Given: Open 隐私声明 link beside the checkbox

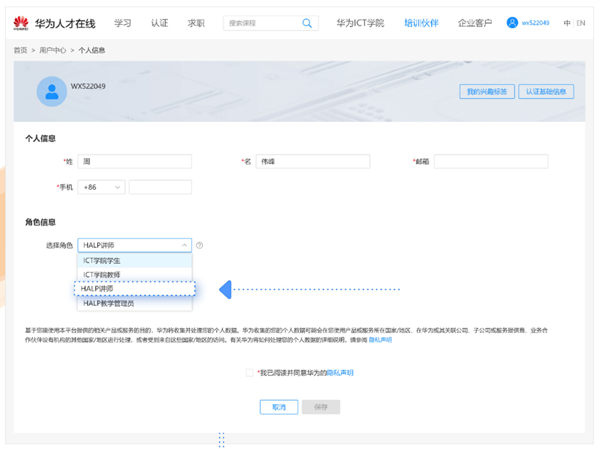Looking at the screenshot, I should click(340, 372).
